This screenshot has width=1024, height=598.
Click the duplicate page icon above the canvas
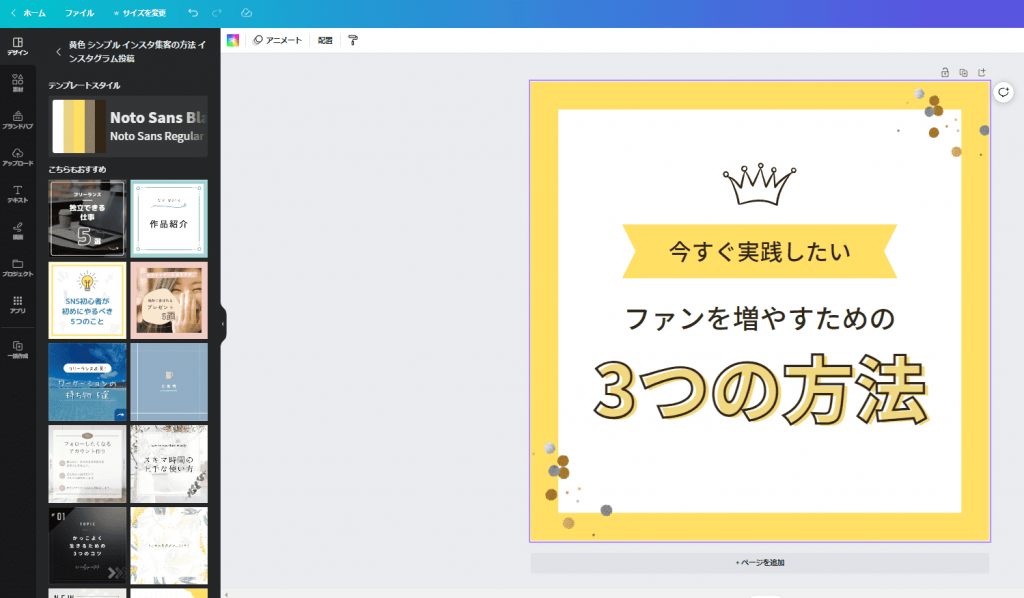pyautogui.click(x=963, y=72)
